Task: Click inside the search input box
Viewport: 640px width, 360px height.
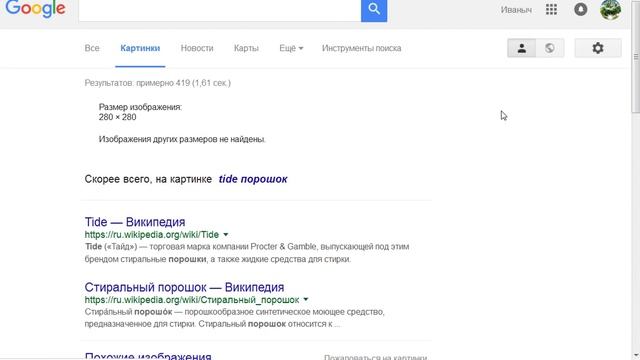Action: point(220,10)
